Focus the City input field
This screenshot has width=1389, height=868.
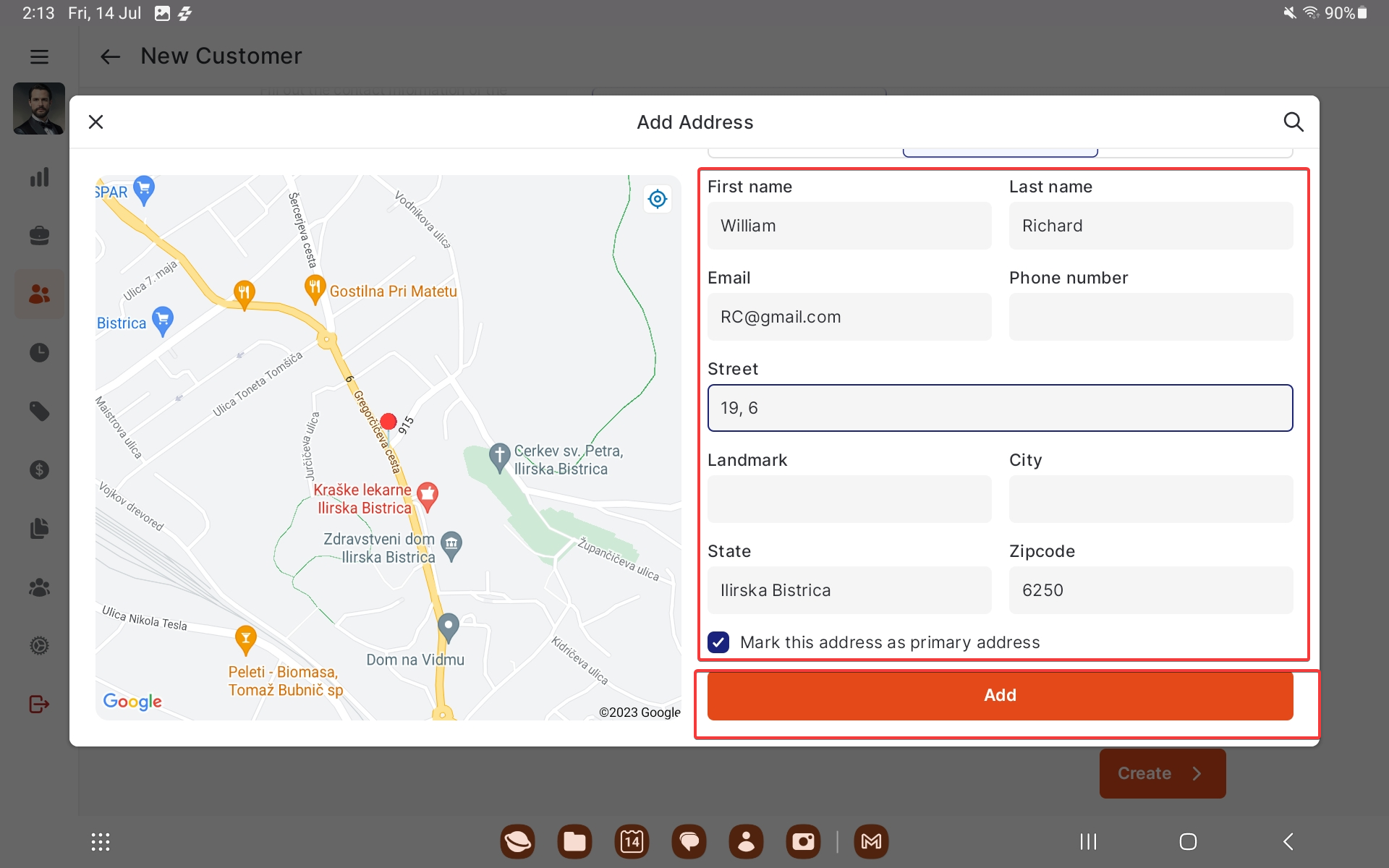1150,499
